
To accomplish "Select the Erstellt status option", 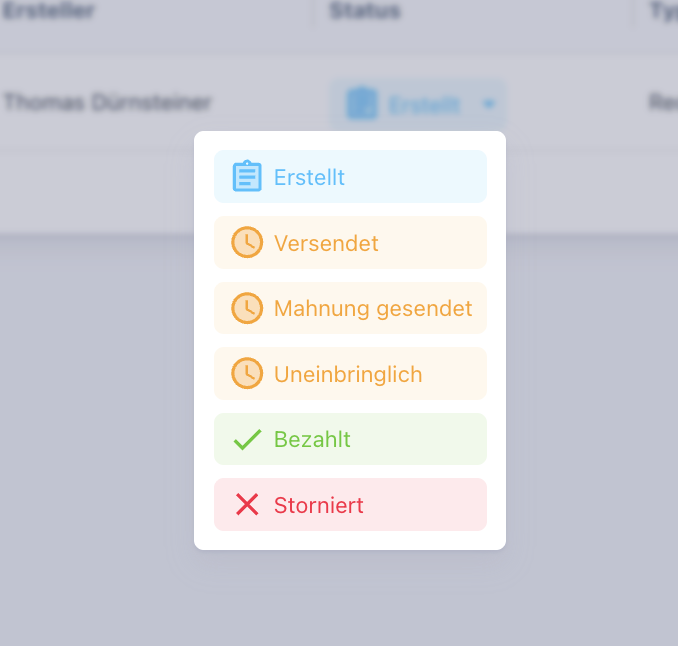I will coord(350,177).
